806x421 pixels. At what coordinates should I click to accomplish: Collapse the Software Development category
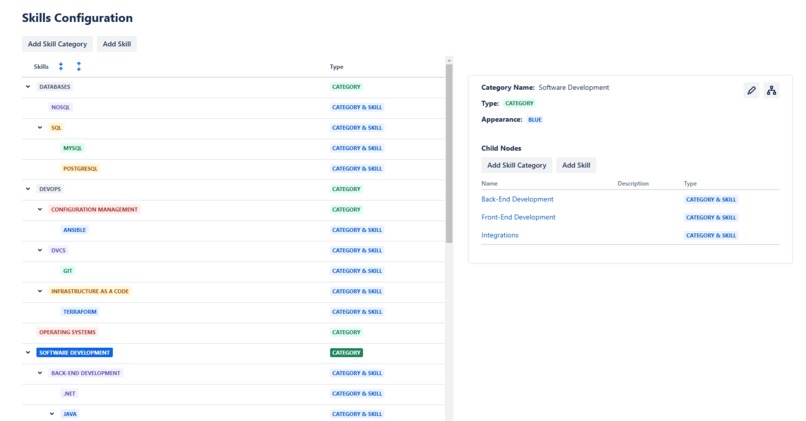(x=28, y=353)
